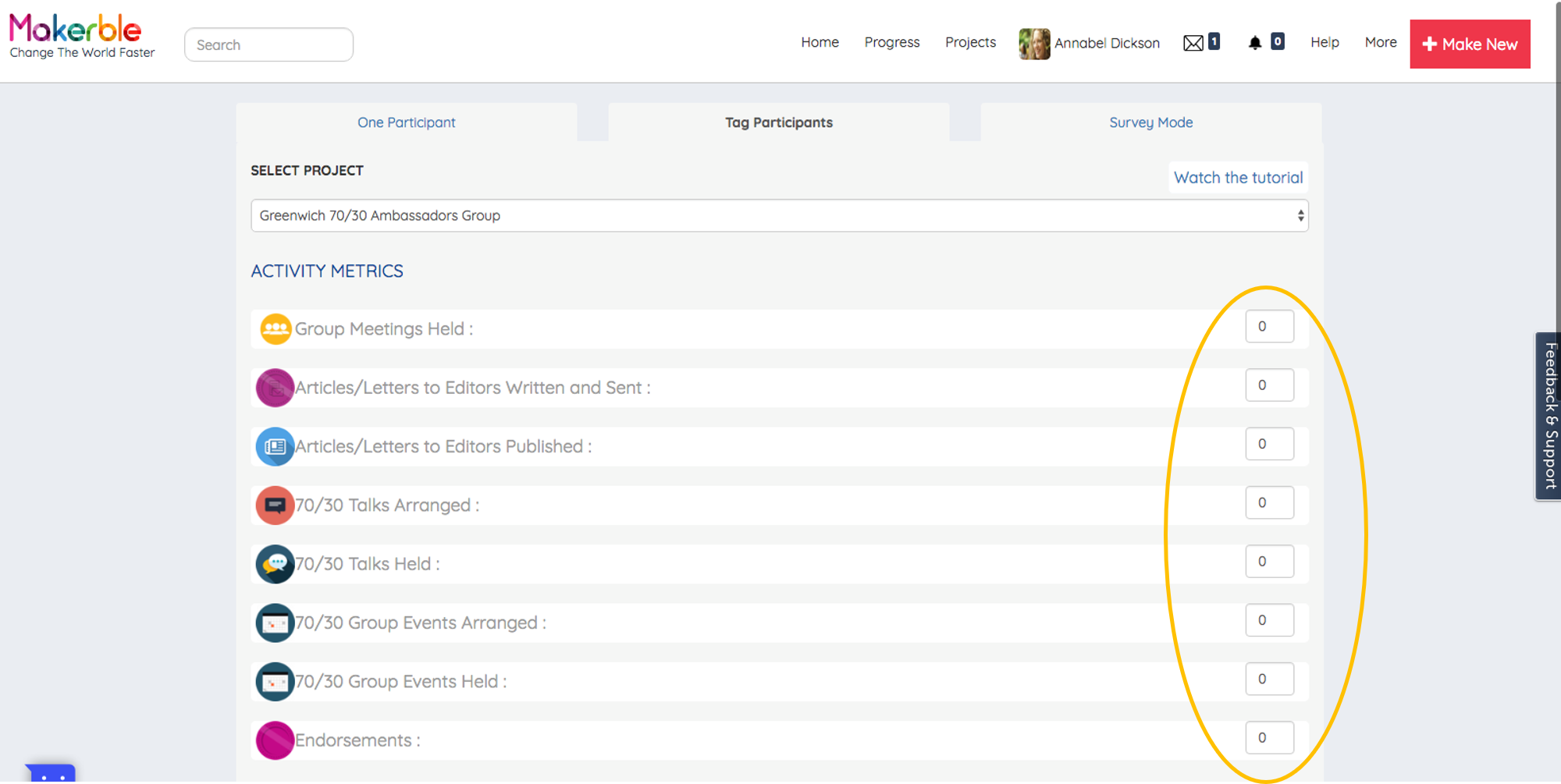The width and height of the screenshot is (1561, 784).
Task: Click the Group Meetings Held label
Action: 383,329
